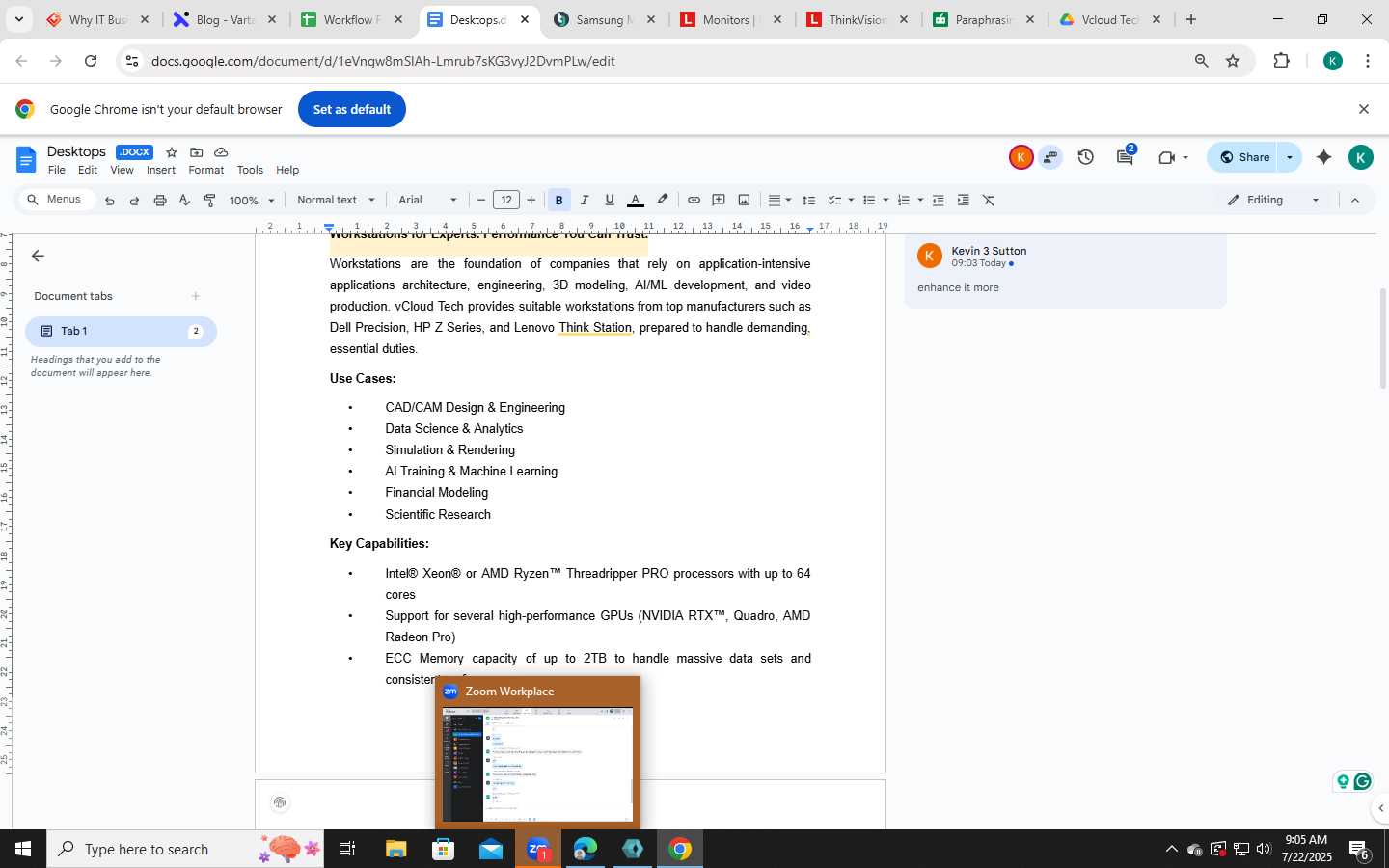This screenshot has height=868, width=1389.
Task: Select Tab 1 in document tabs
Action: pyautogui.click(x=121, y=331)
